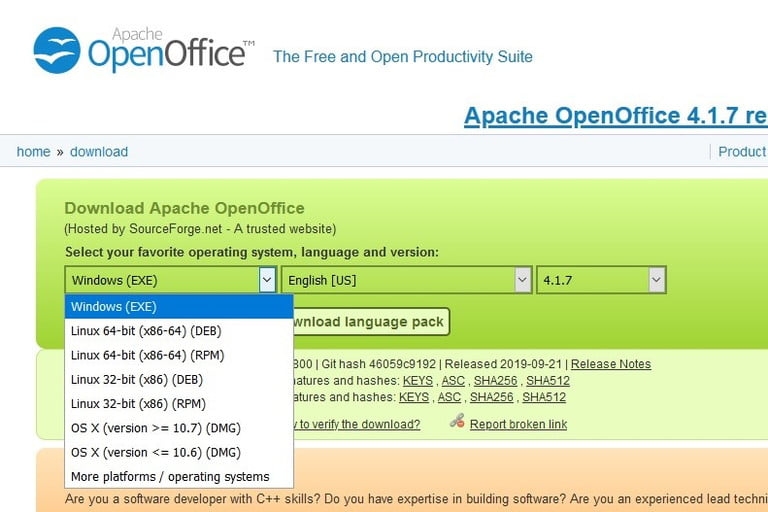
Task: Click the Download Apache OpenOffice heading
Action: point(184,208)
